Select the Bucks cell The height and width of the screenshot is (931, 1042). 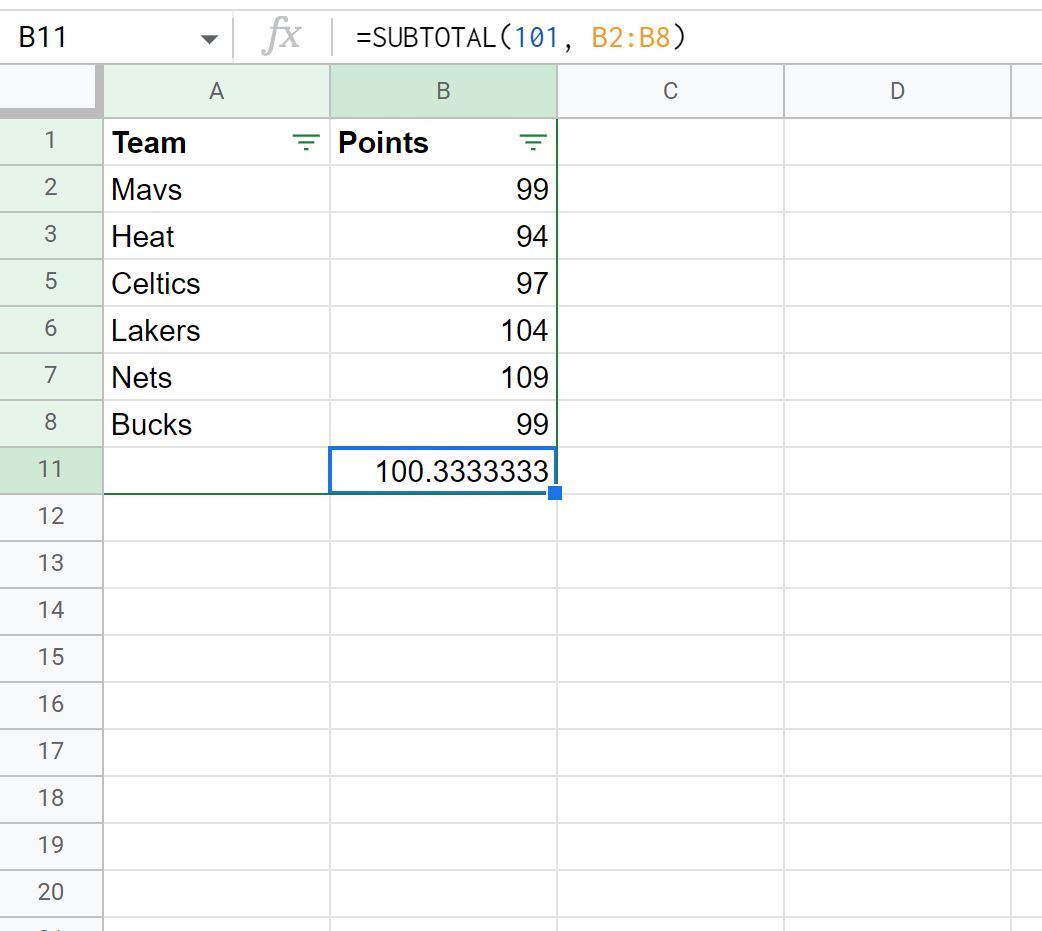[x=217, y=423]
